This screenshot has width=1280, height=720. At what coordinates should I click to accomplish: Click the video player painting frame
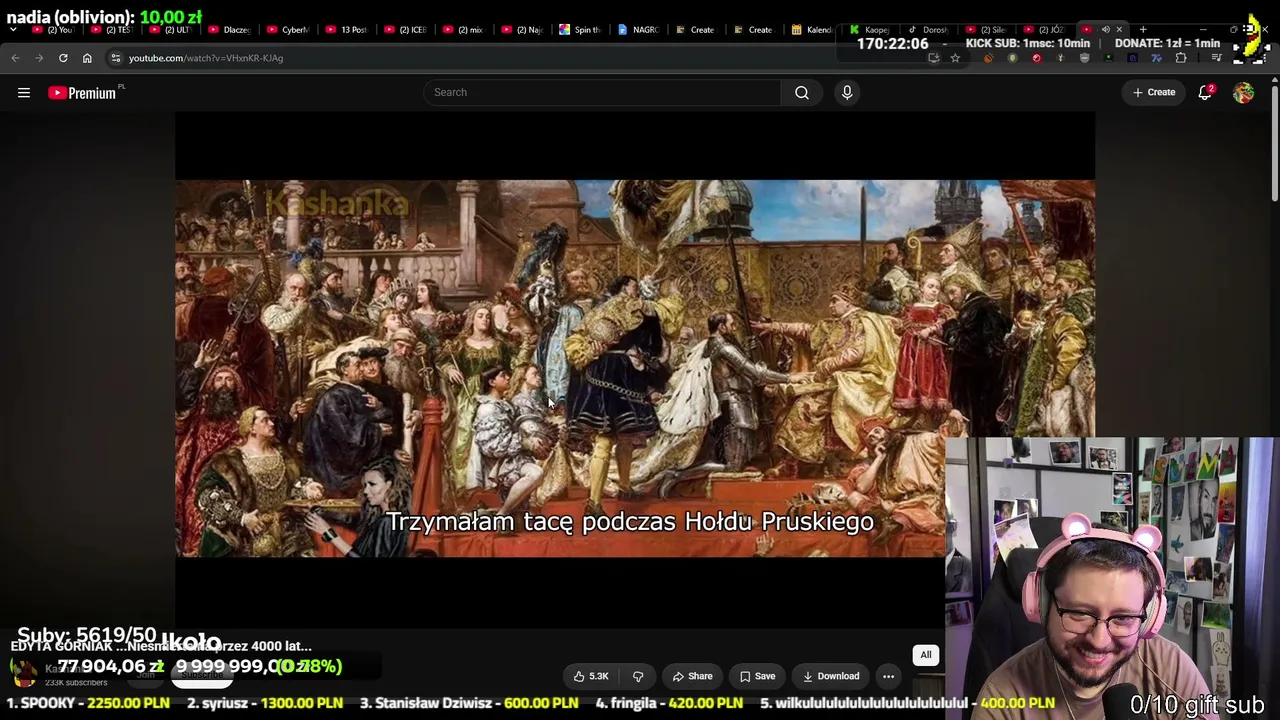click(x=635, y=368)
